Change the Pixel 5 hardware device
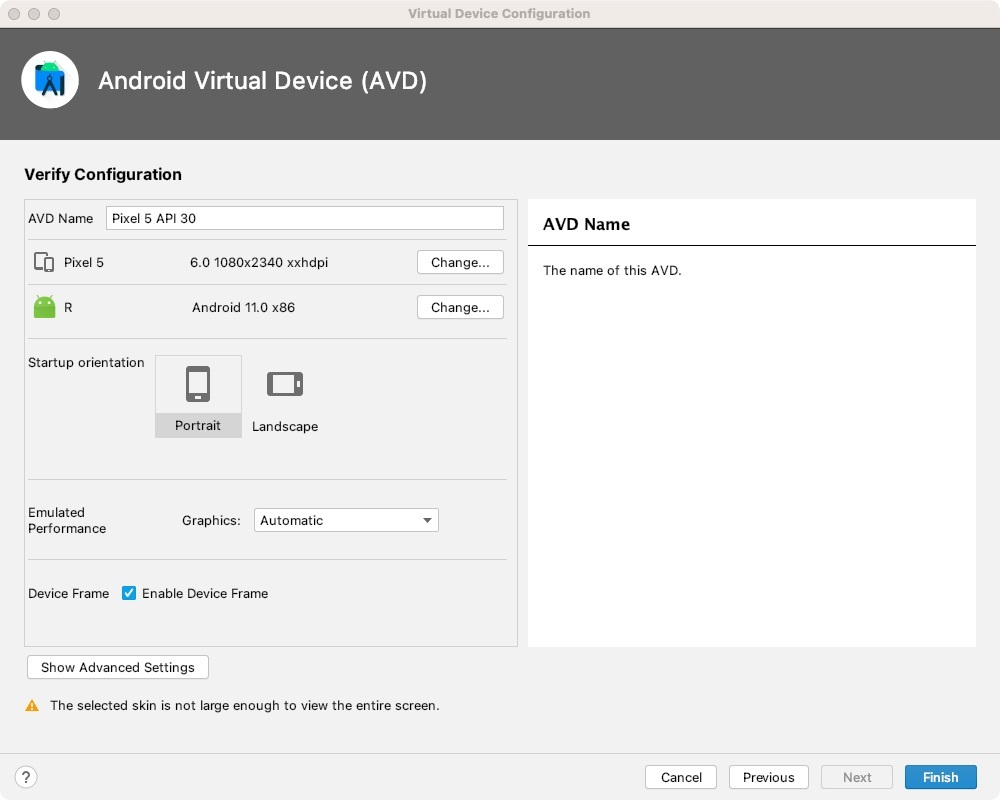Image resolution: width=1000 pixels, height=800 pixels. click(x=460, y=262)
